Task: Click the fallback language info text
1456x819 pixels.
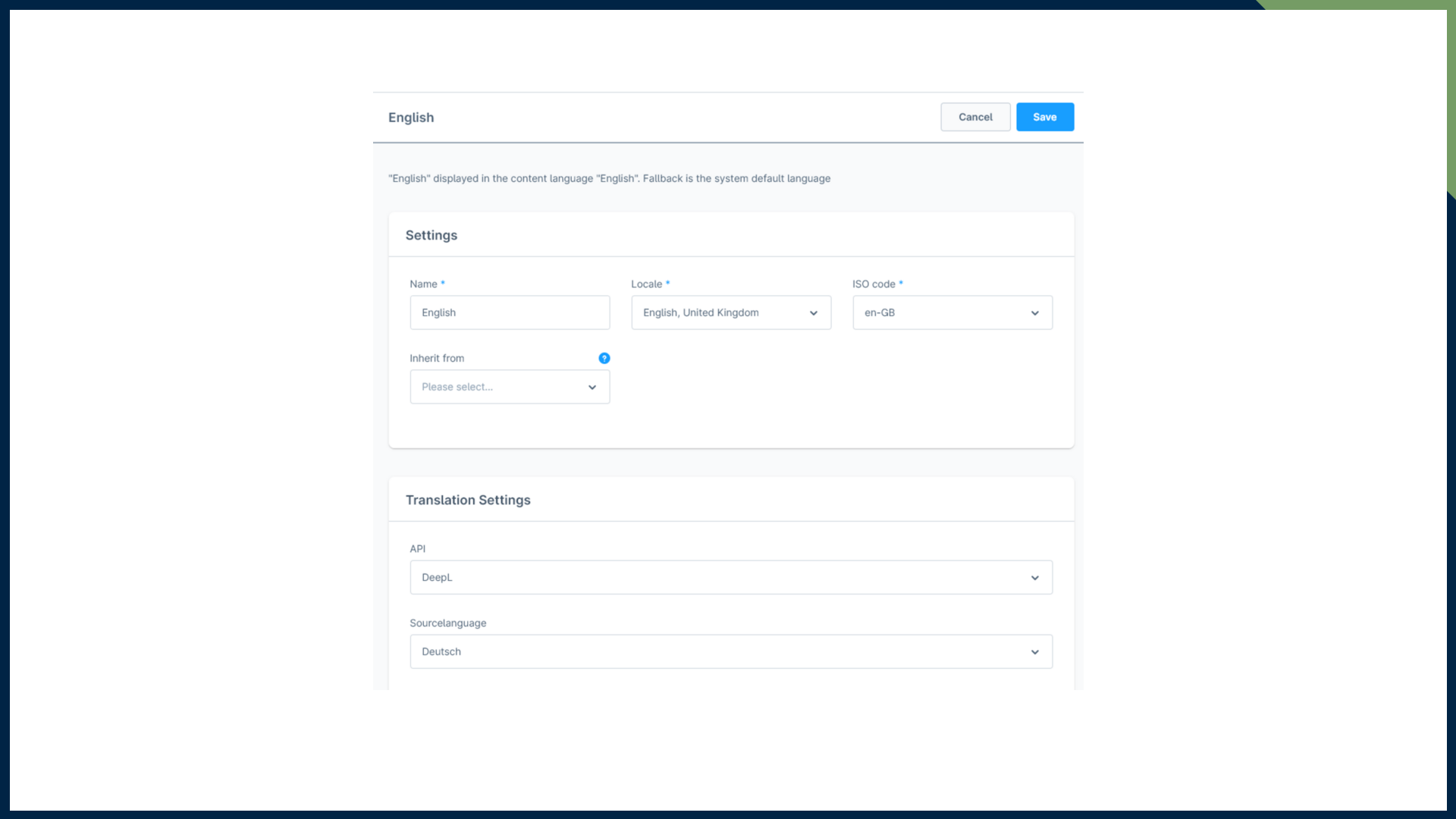Action: tap(609, 178)
